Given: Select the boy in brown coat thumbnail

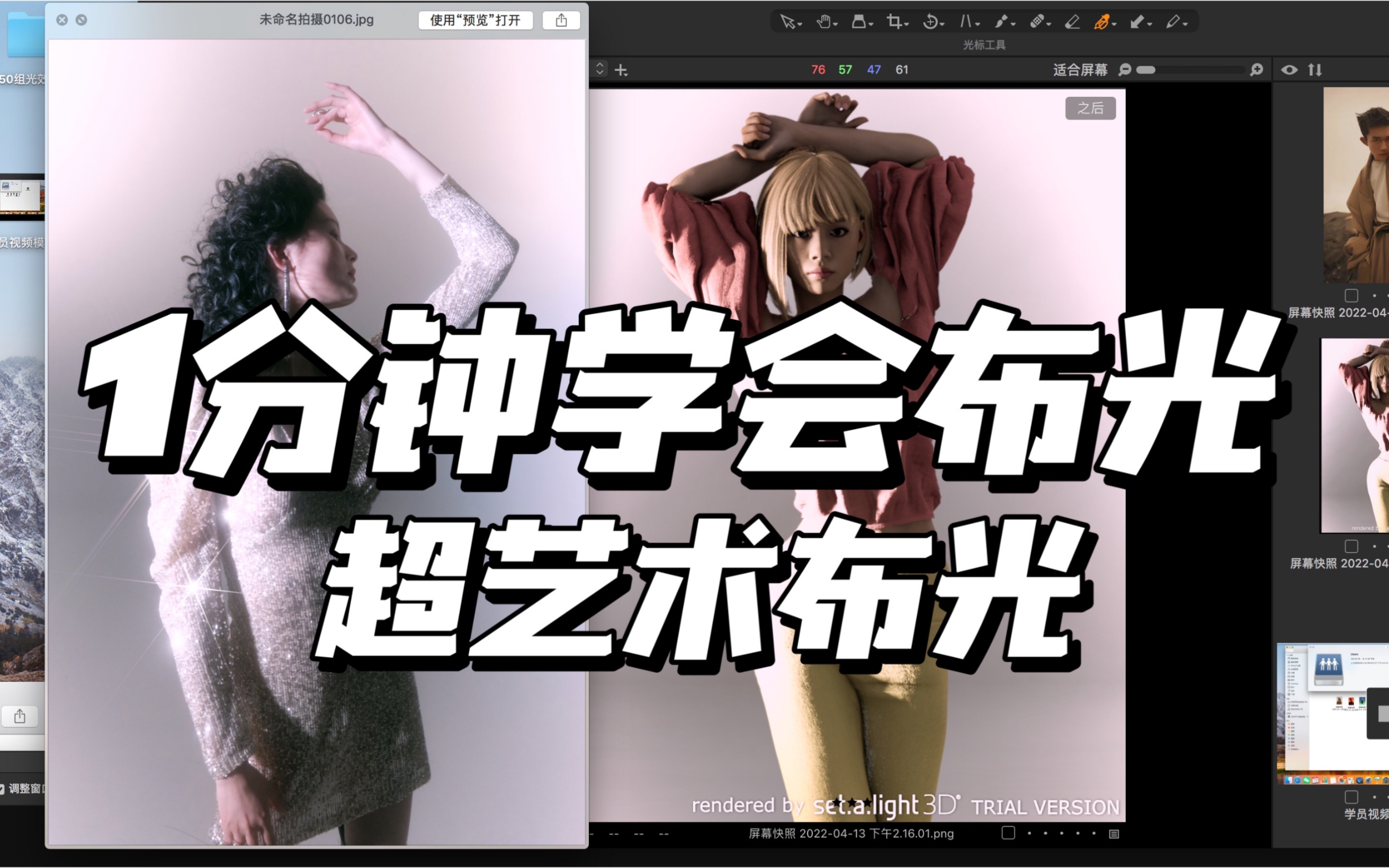Looking at the screenshot, I should coord(1356,185).
